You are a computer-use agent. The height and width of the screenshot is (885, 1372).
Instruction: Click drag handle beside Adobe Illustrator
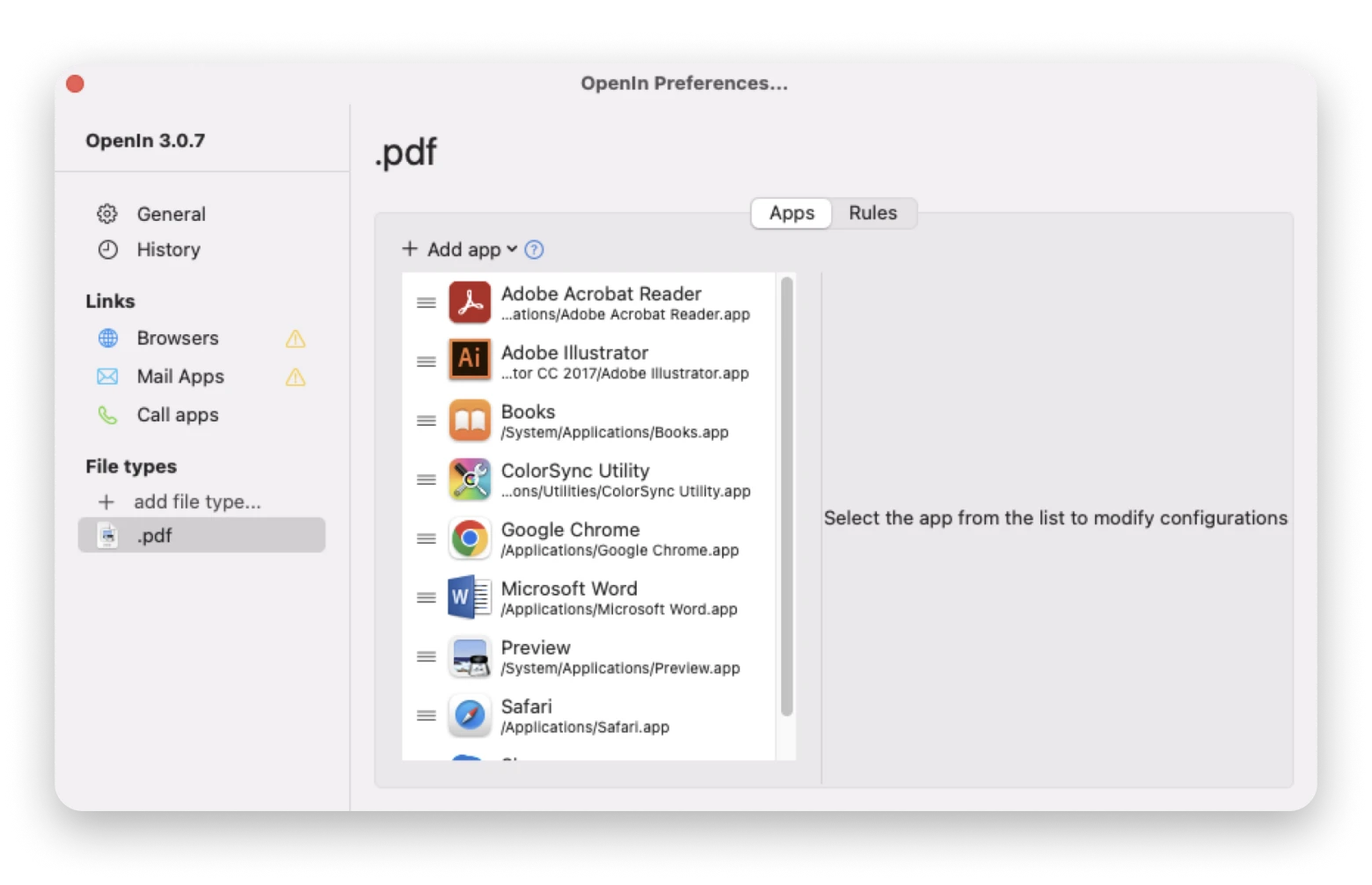point(427,362)
